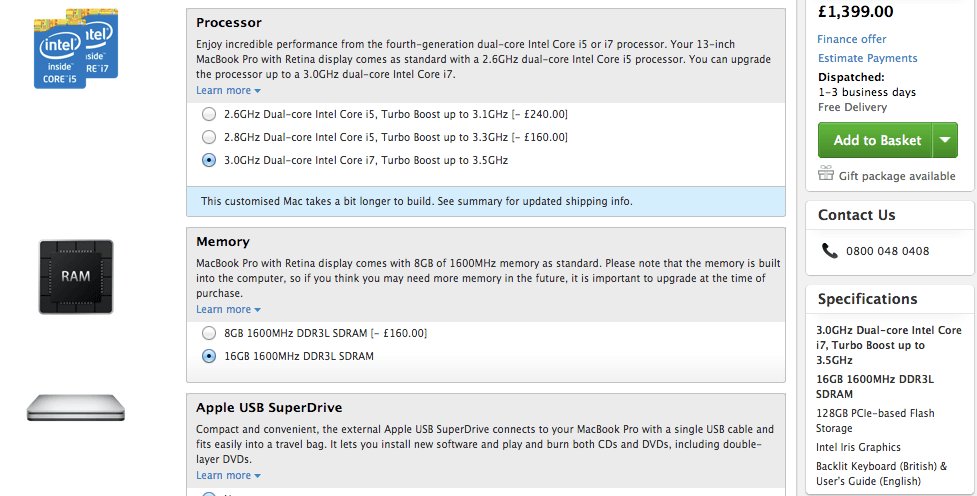Image resolution: width=977 pixels, height=496 pixels.
Task: Open the Add to Basket dropdown arrow
Action: (945, 140)
